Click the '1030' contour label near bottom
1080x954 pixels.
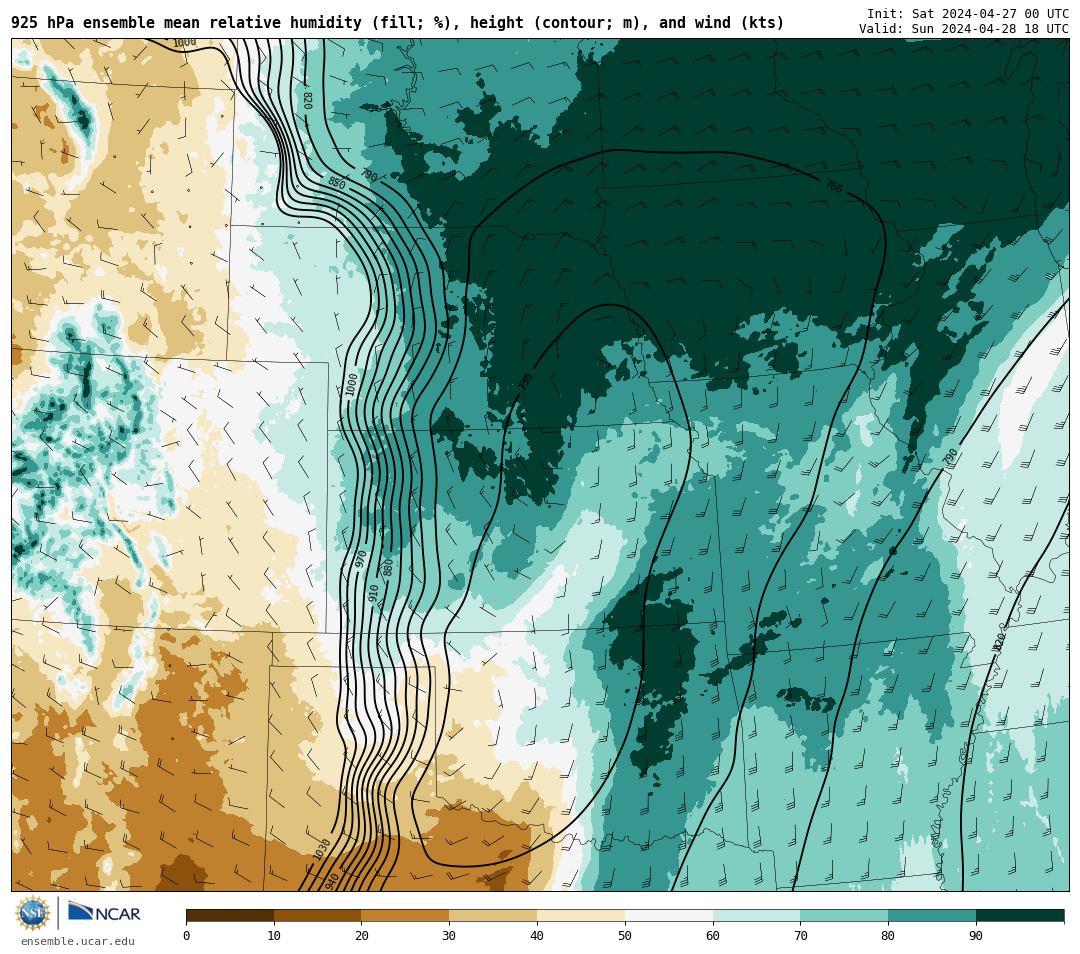pos(322,849)
